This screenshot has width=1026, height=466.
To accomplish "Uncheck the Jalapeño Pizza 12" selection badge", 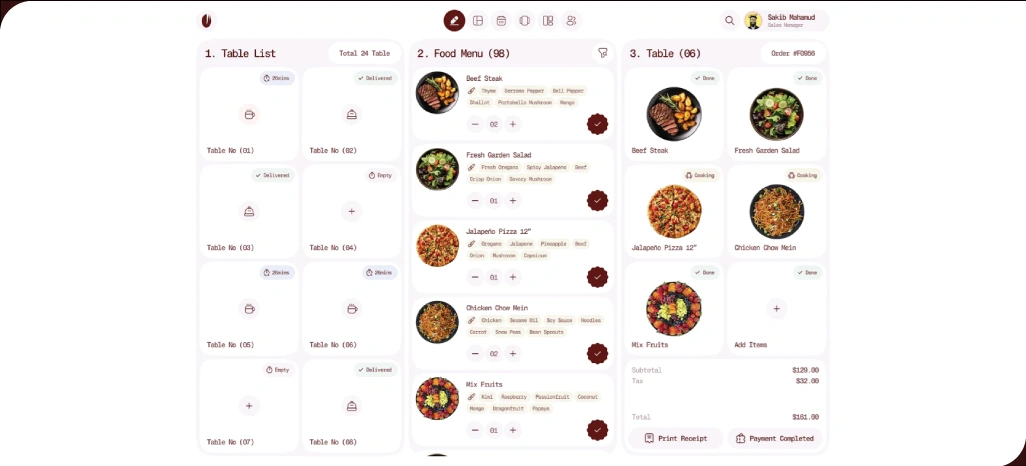I will point(597,277).
